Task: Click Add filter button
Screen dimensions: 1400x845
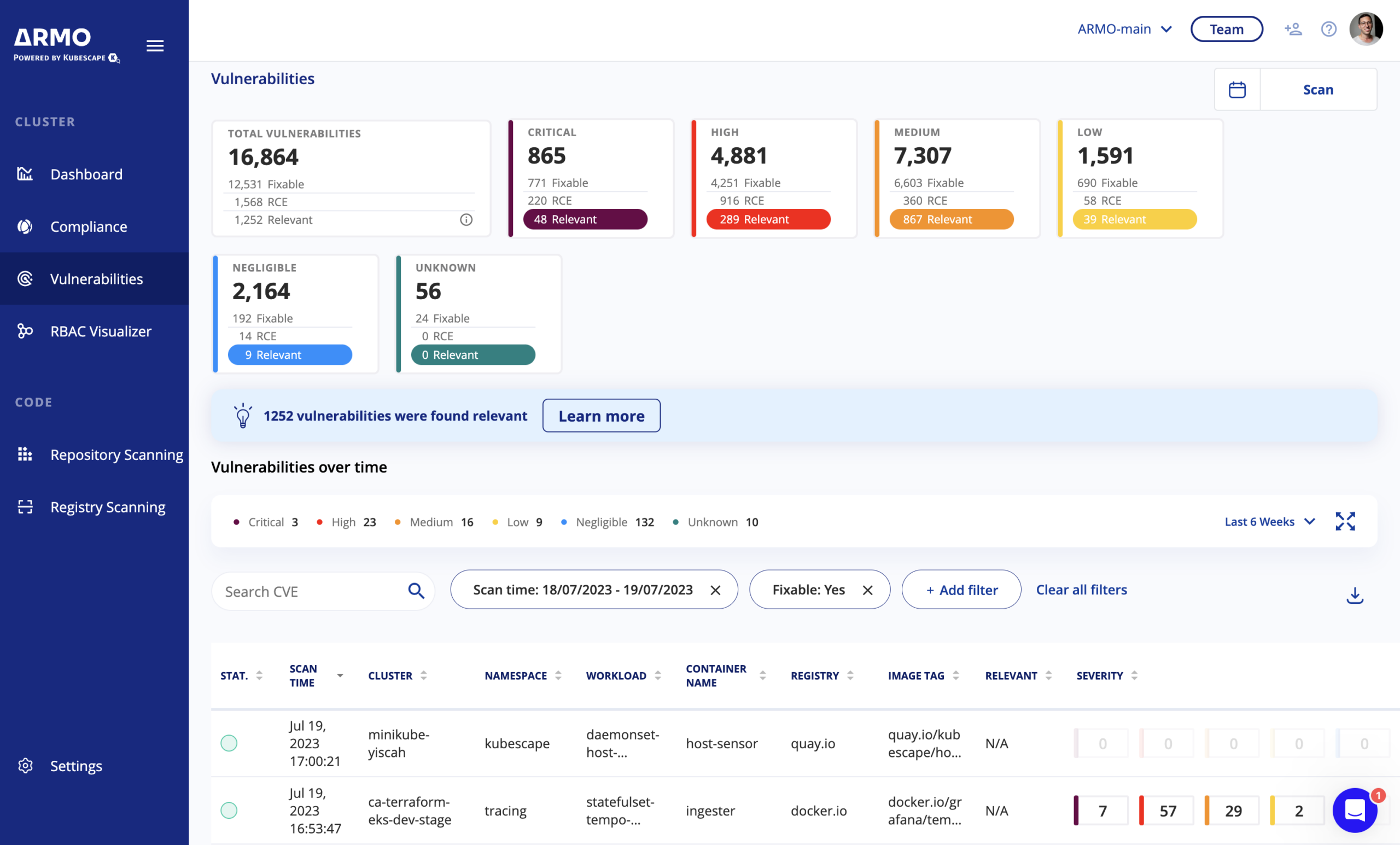Action: pyautogui.click(x=961, y=590)
